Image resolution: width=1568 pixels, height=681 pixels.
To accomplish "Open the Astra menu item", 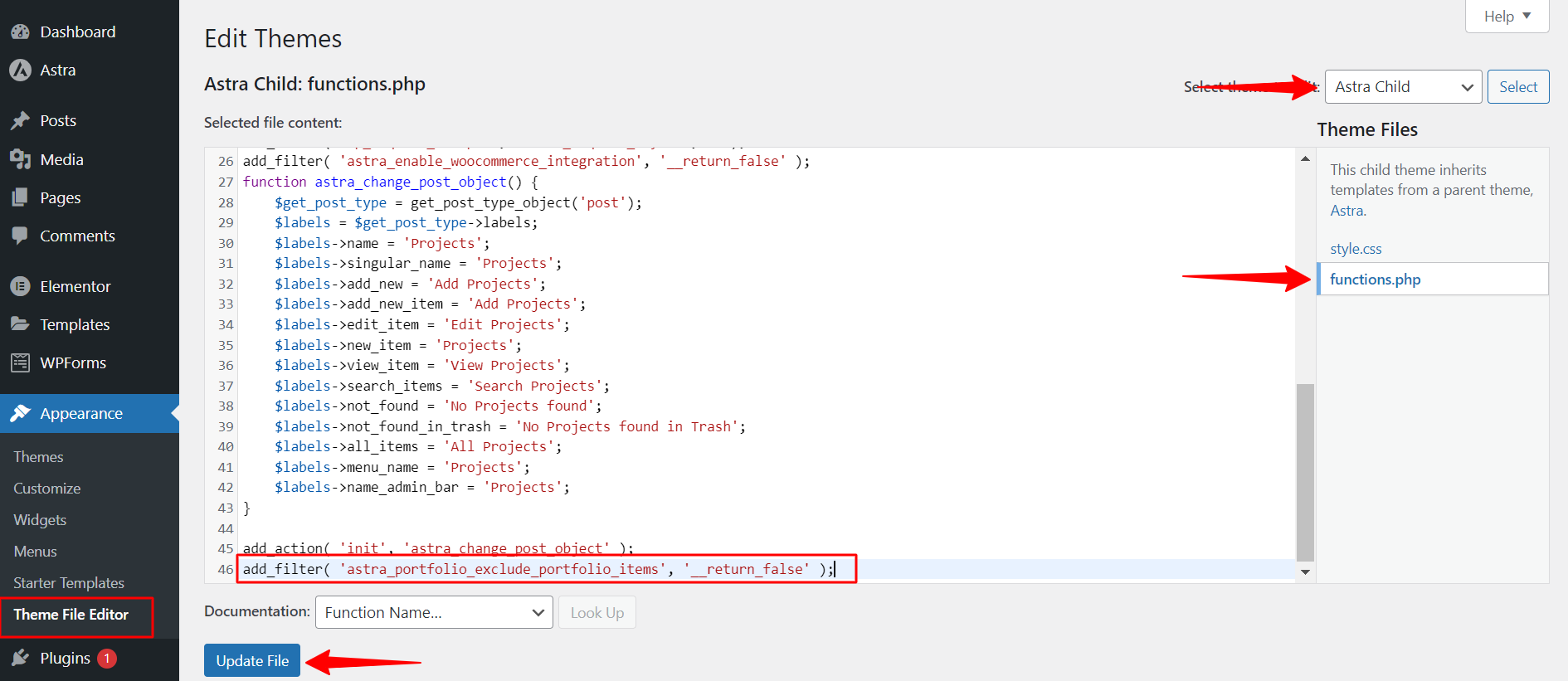I will (x=58, y=71).
